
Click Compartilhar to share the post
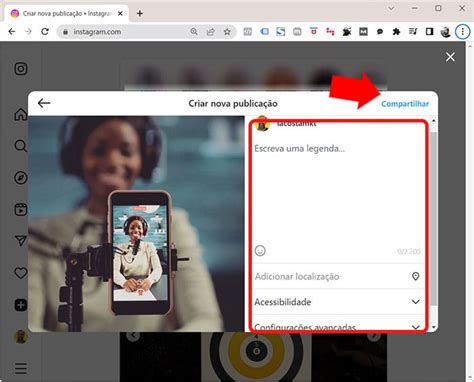405,104
